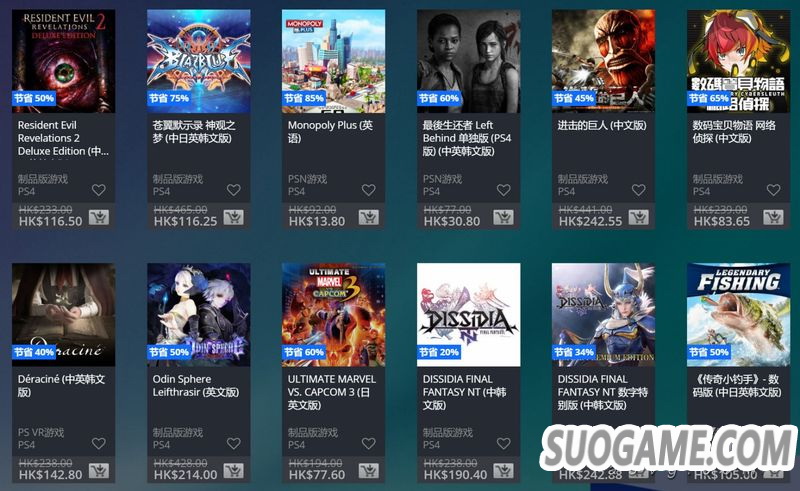Add HK$116.25 BlazBlue game to cart
This screenshot has height=491, width=800.
coord(234,217)
